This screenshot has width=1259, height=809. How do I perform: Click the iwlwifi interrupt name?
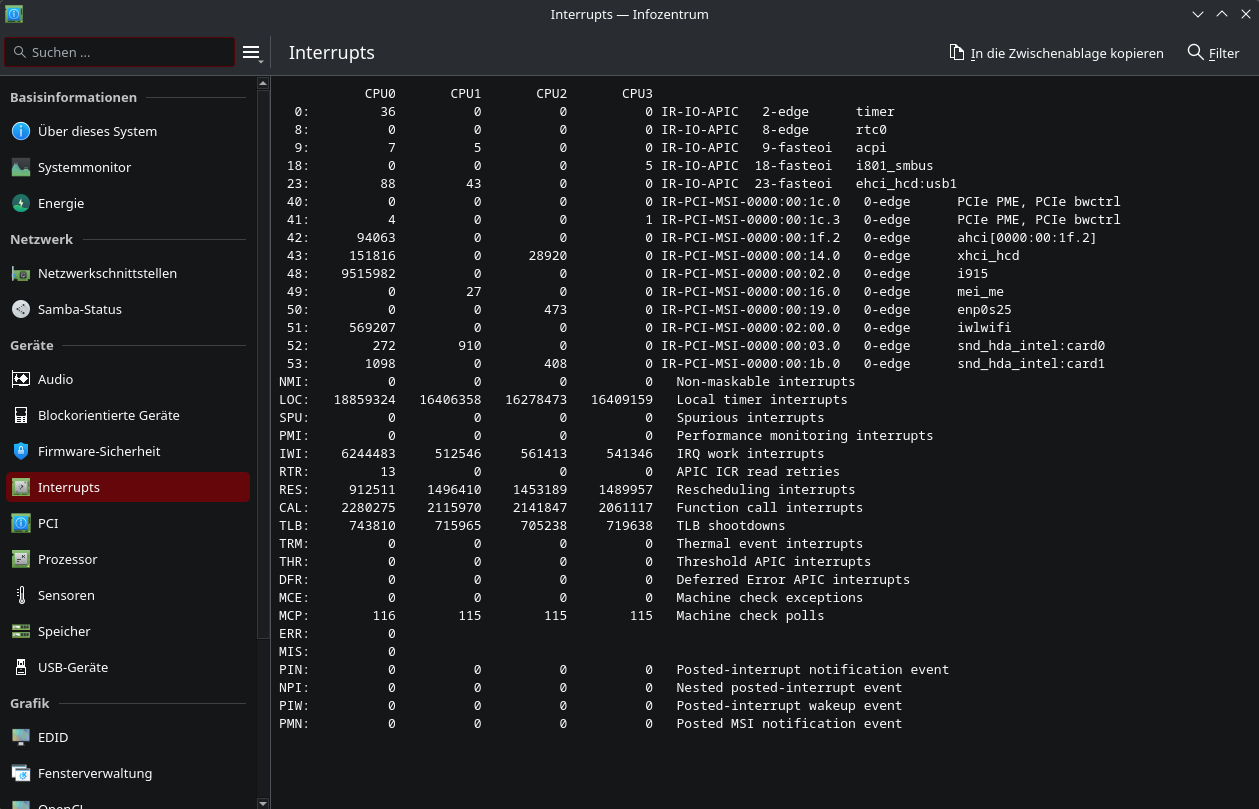984,327
